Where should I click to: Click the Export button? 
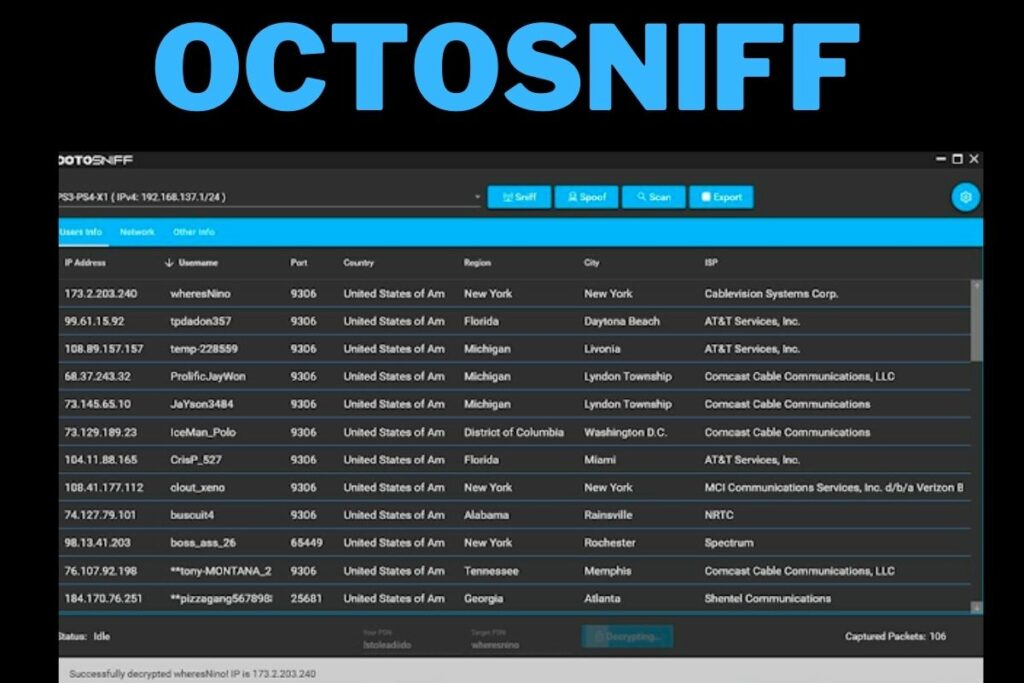point(722,197)
